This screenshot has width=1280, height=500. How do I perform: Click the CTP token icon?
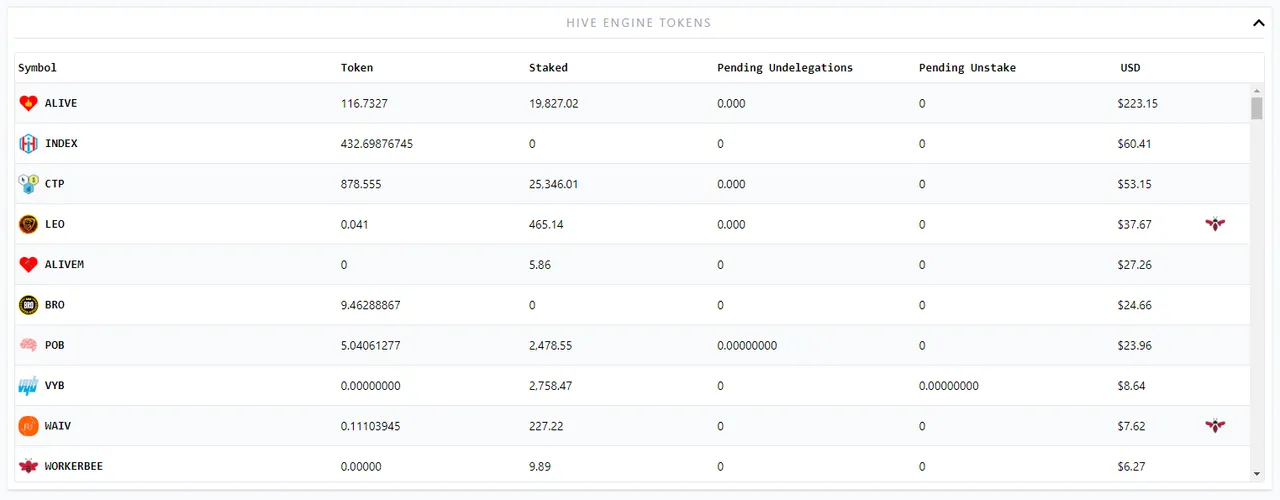28,184
